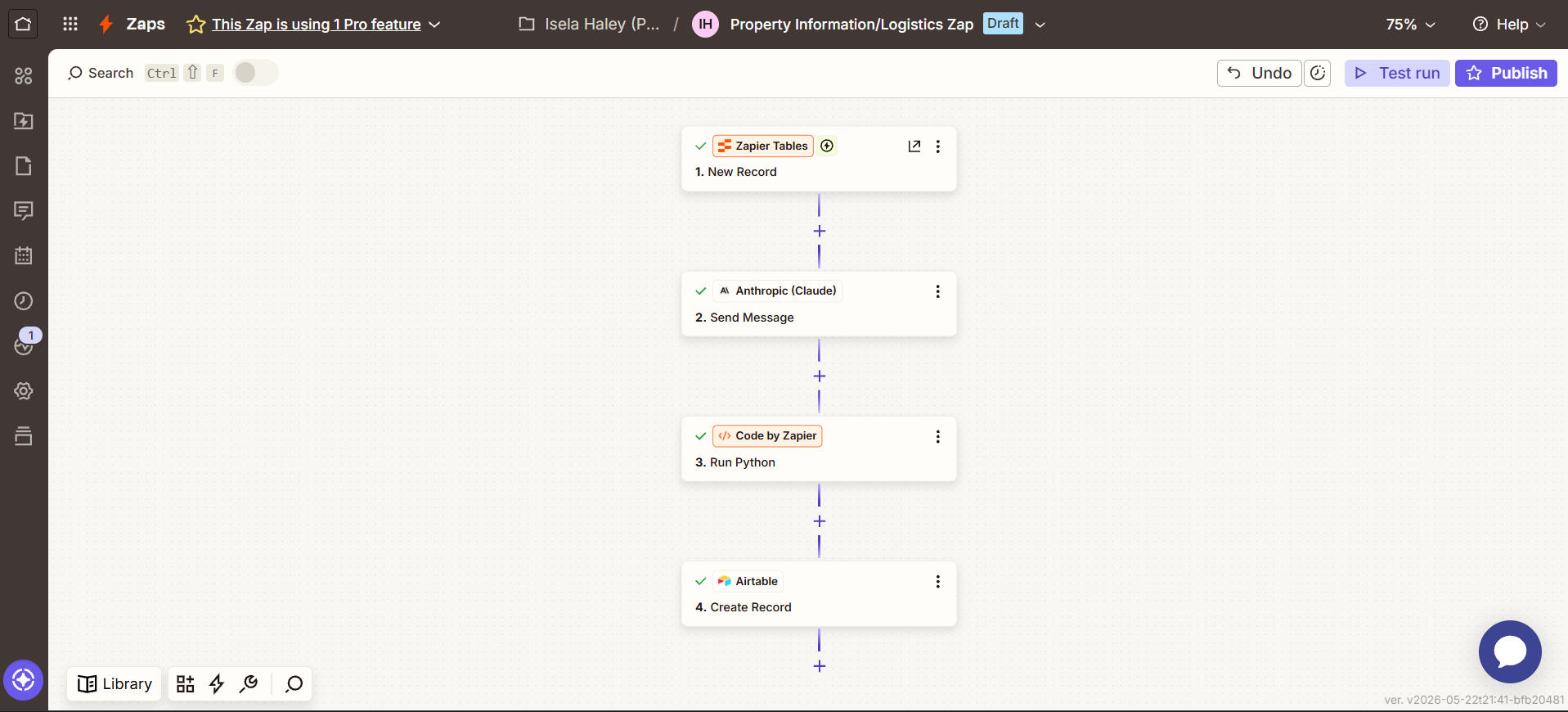1568x712 pixels.
Task: Expand the Pro feature notice dropdown
Action: point(435,25)
